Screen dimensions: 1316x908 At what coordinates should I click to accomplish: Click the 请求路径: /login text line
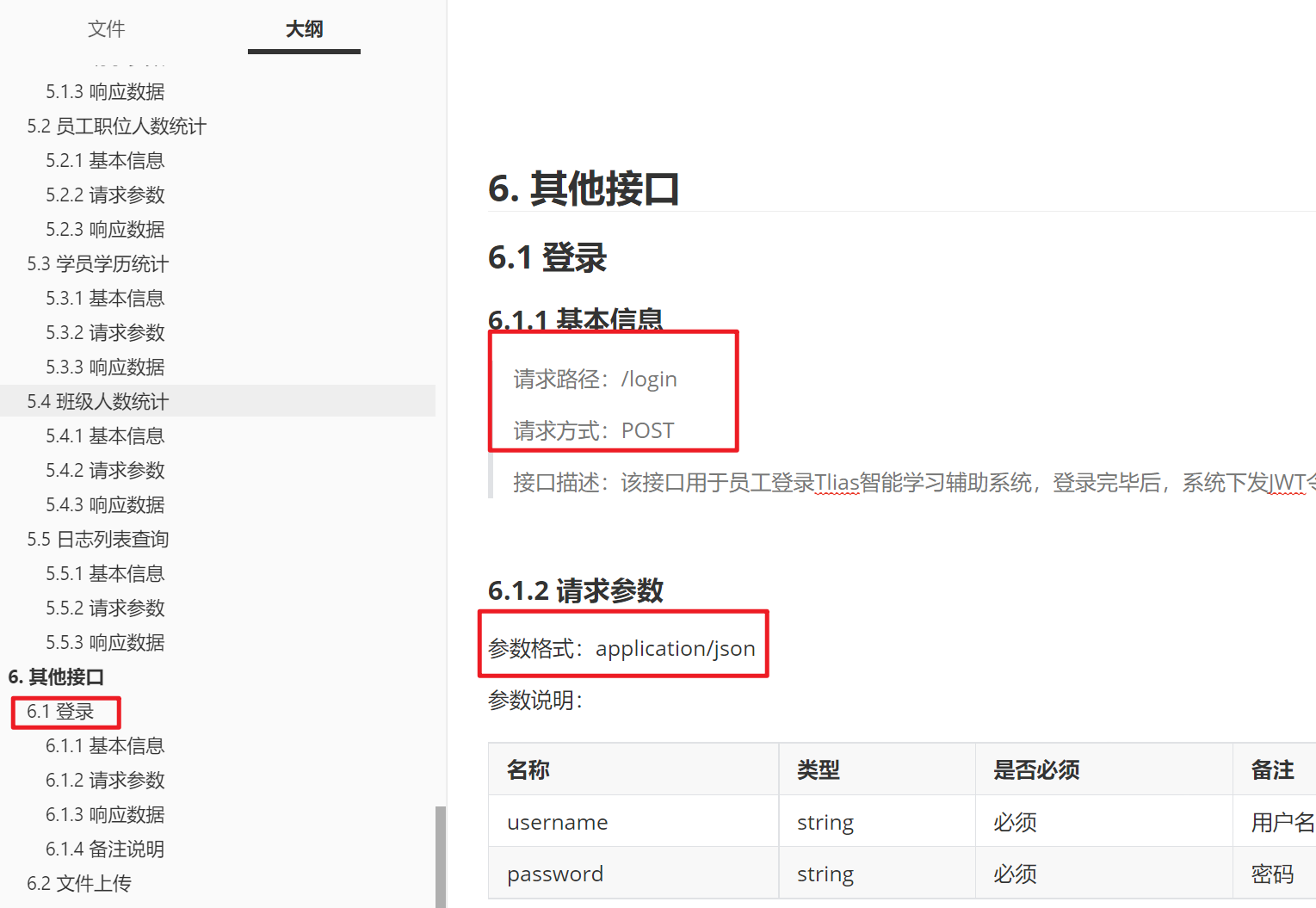pos(595,380)
